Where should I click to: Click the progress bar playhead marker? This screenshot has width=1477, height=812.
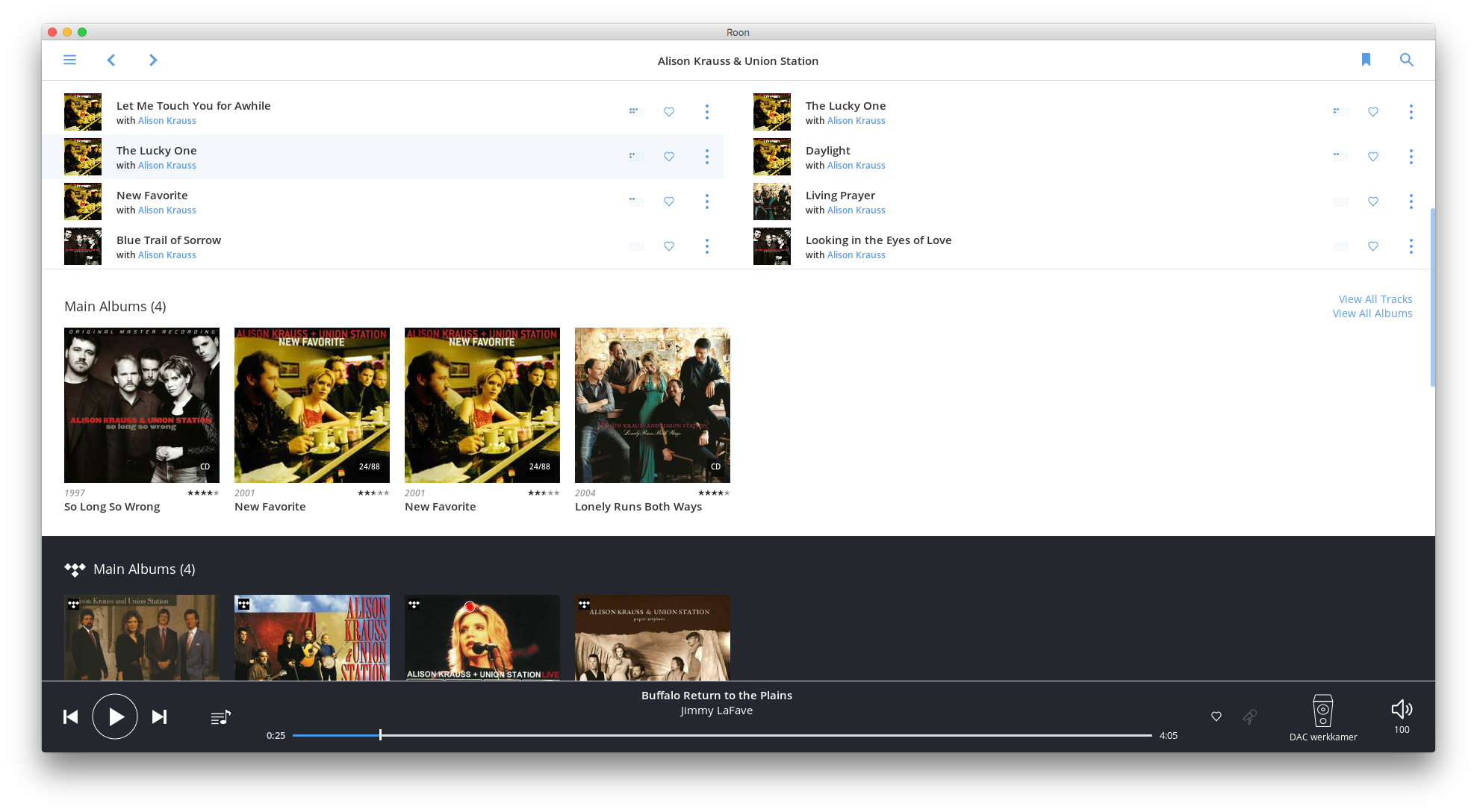pos(380,735)
